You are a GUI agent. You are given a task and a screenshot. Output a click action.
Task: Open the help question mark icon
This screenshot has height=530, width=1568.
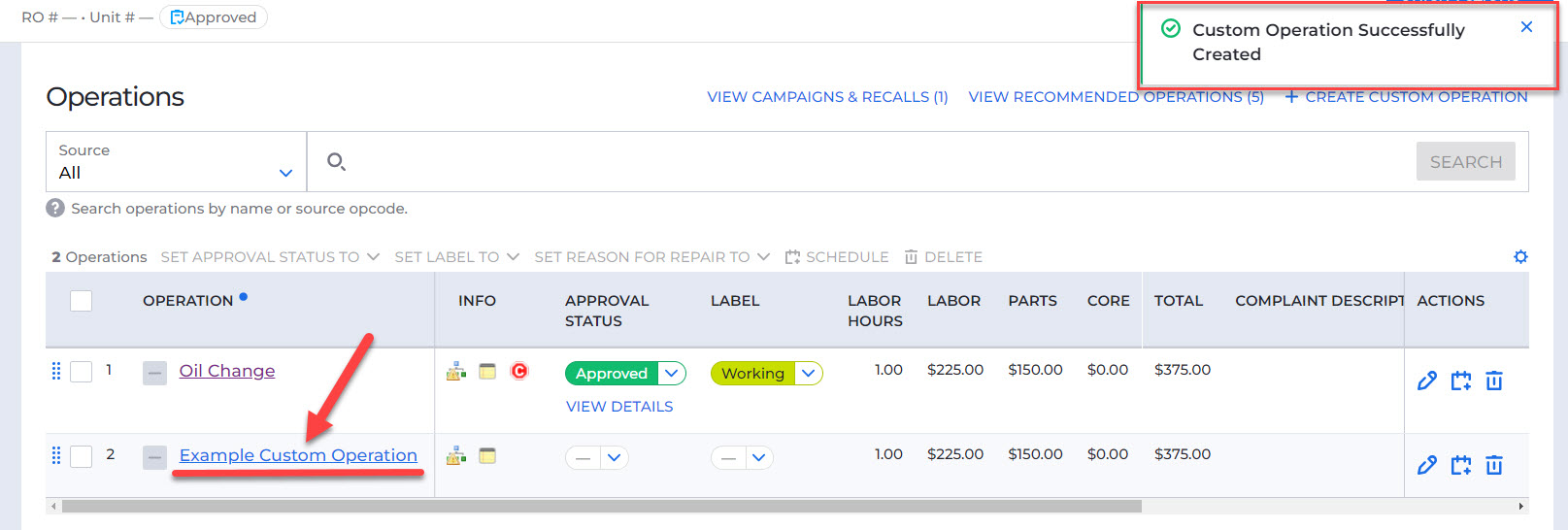[55, 208]
